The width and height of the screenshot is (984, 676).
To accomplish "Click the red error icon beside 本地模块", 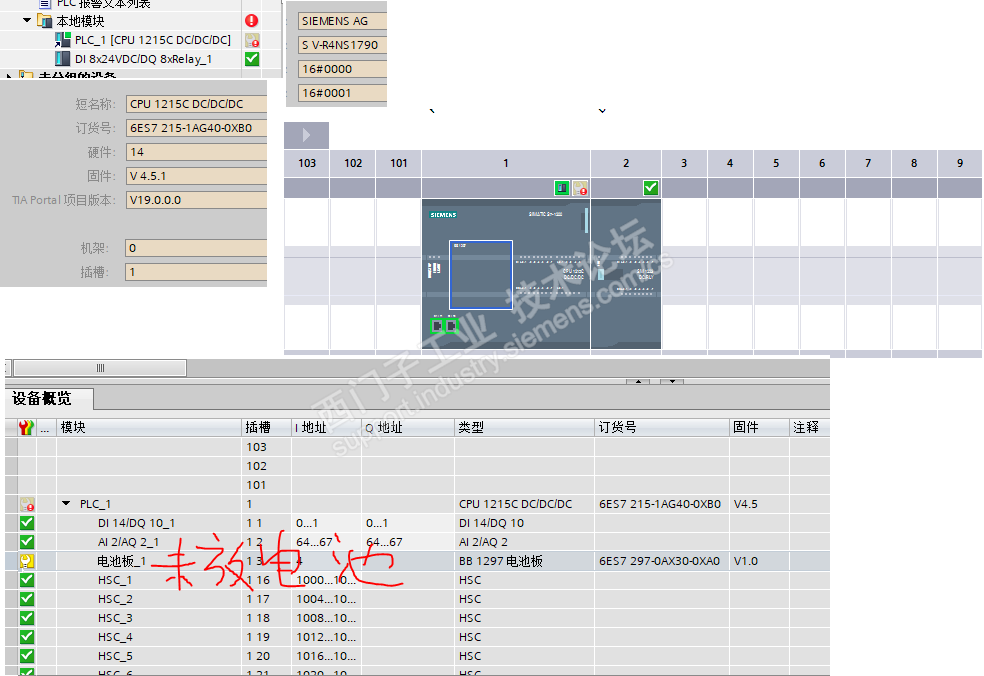I will click(252, 21).
